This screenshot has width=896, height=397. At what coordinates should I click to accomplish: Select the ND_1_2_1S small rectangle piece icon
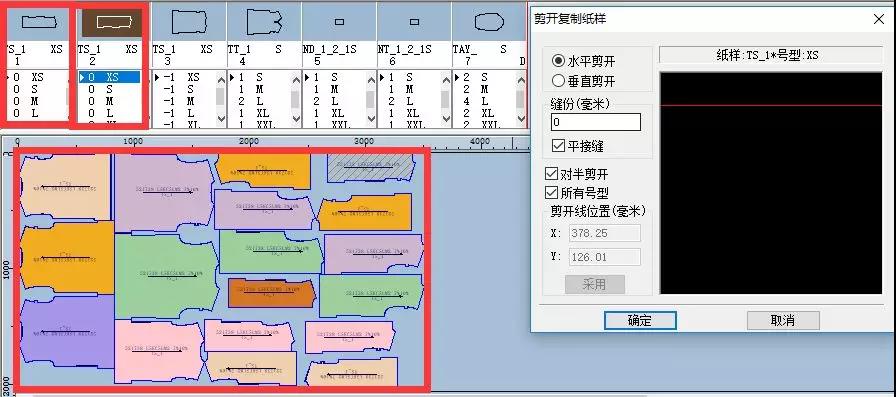(x=339, y=22)
